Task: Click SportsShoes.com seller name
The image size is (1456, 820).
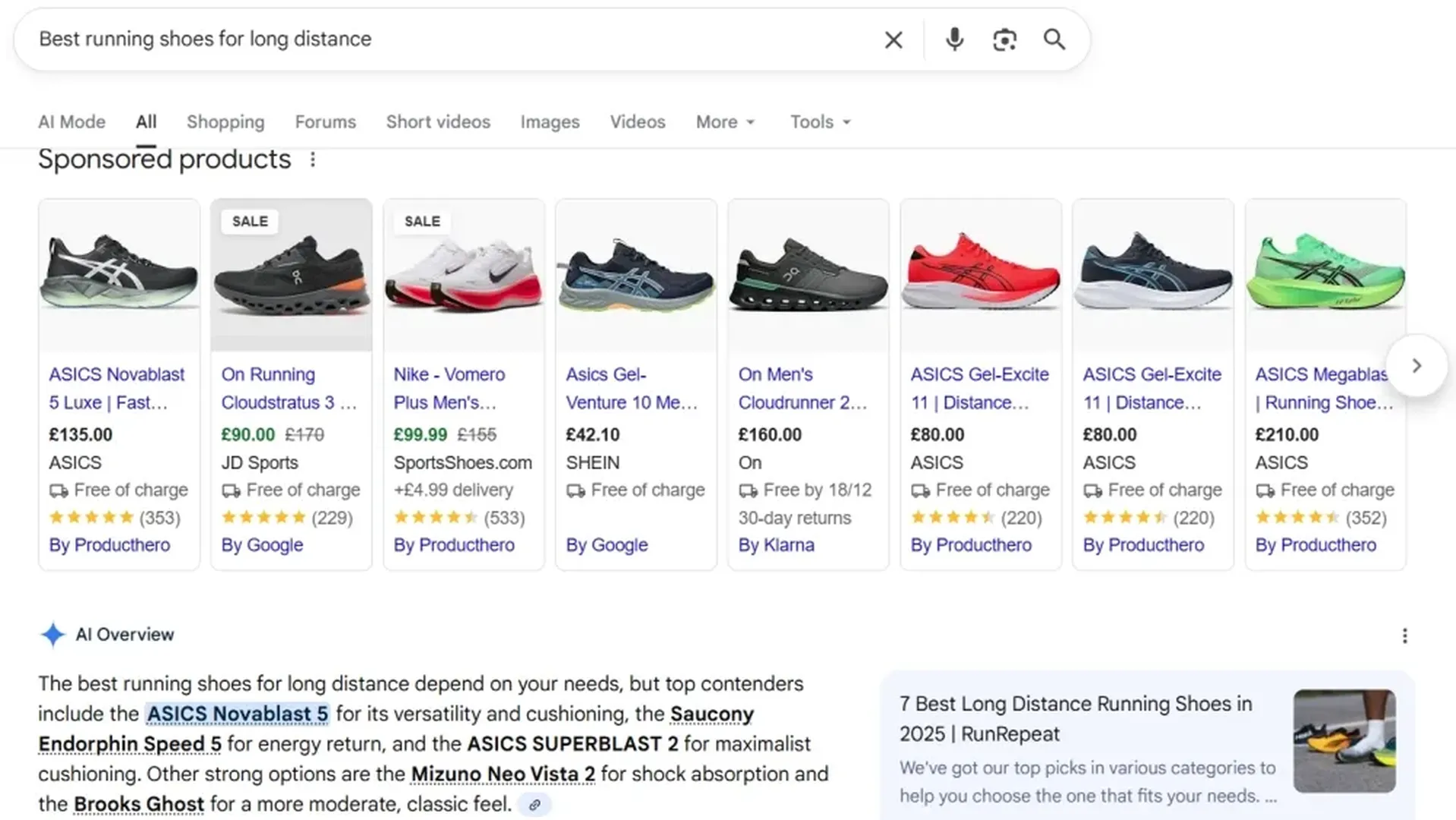Action: click(x=462, y=462)
